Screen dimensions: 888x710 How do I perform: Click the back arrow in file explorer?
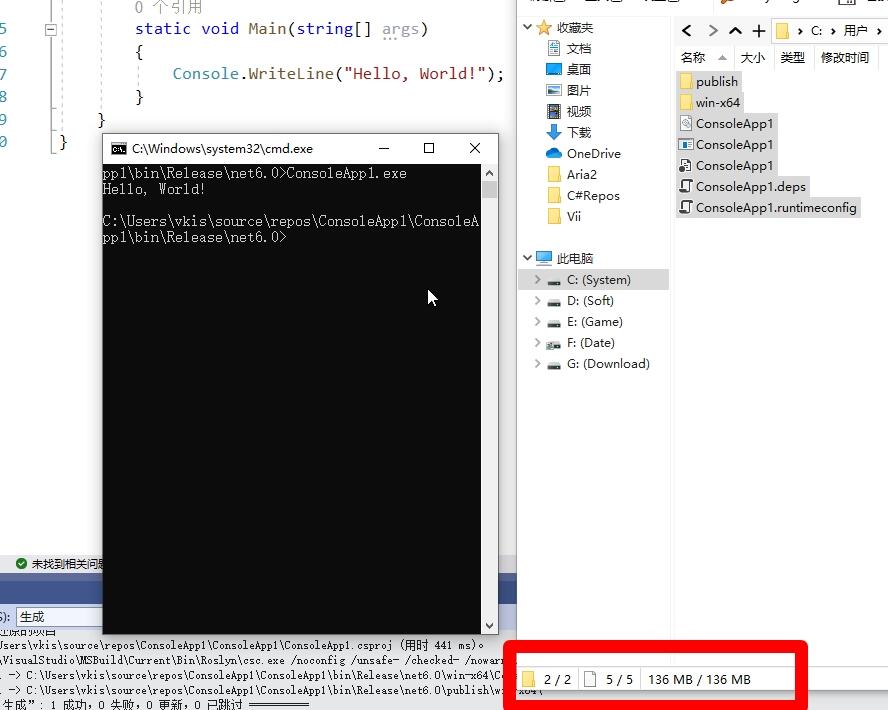click(x=687, y=31)
